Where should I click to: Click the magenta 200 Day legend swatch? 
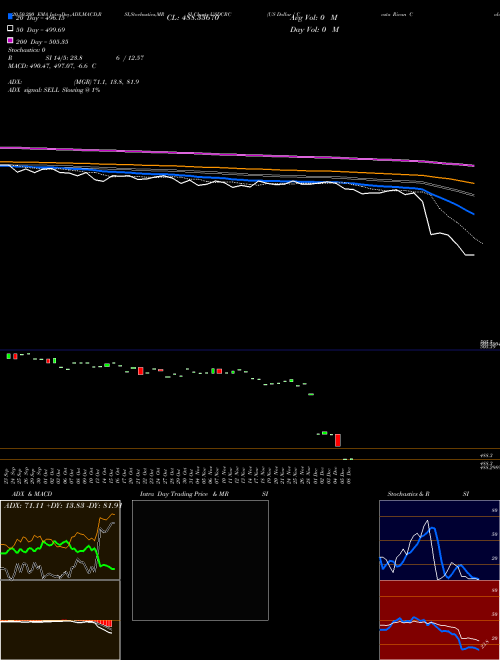pos(10,40)
